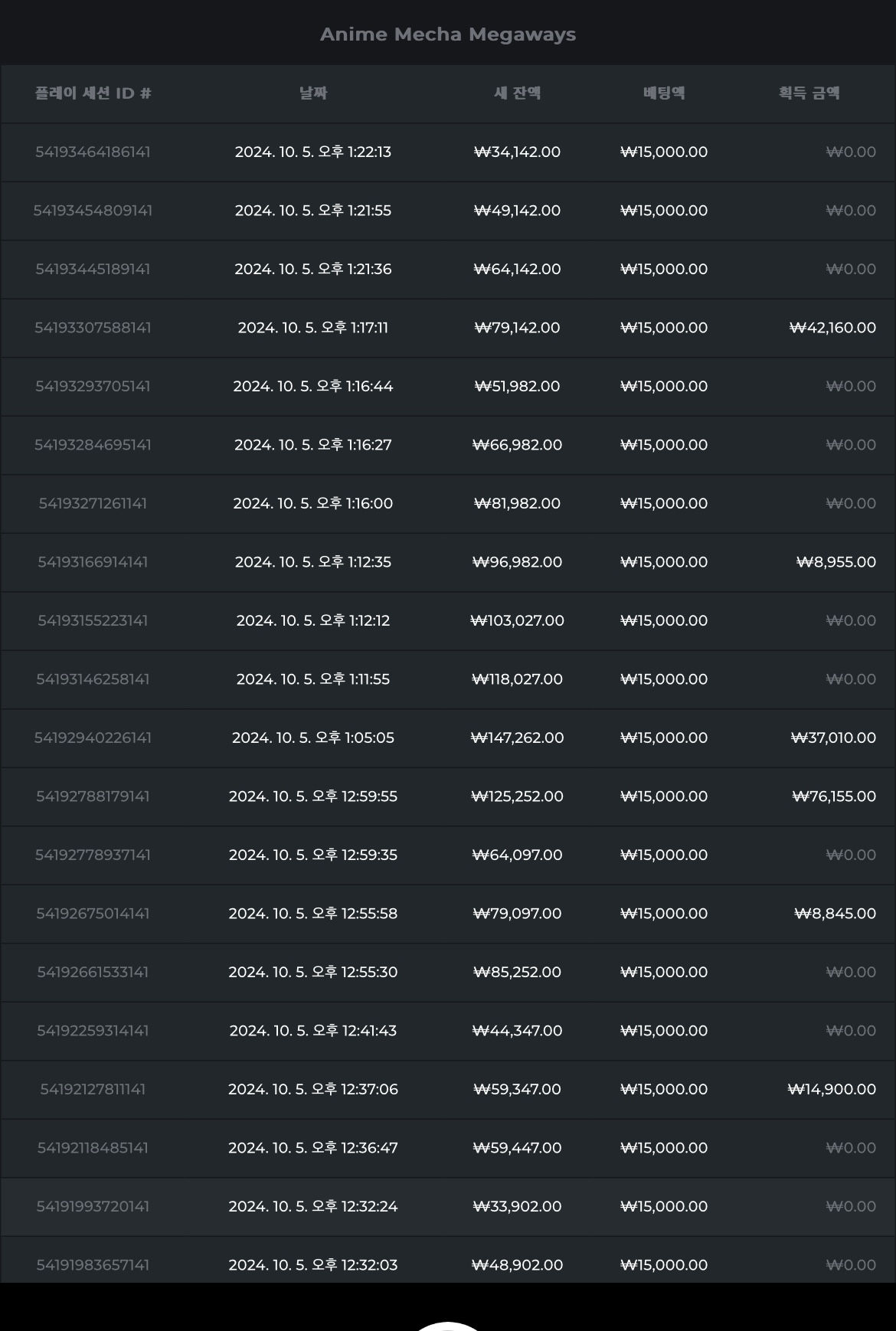The image size is (896, 1331).
Task: Click the Anime Mecha Megaways title
Action: [x=448, y=34]
